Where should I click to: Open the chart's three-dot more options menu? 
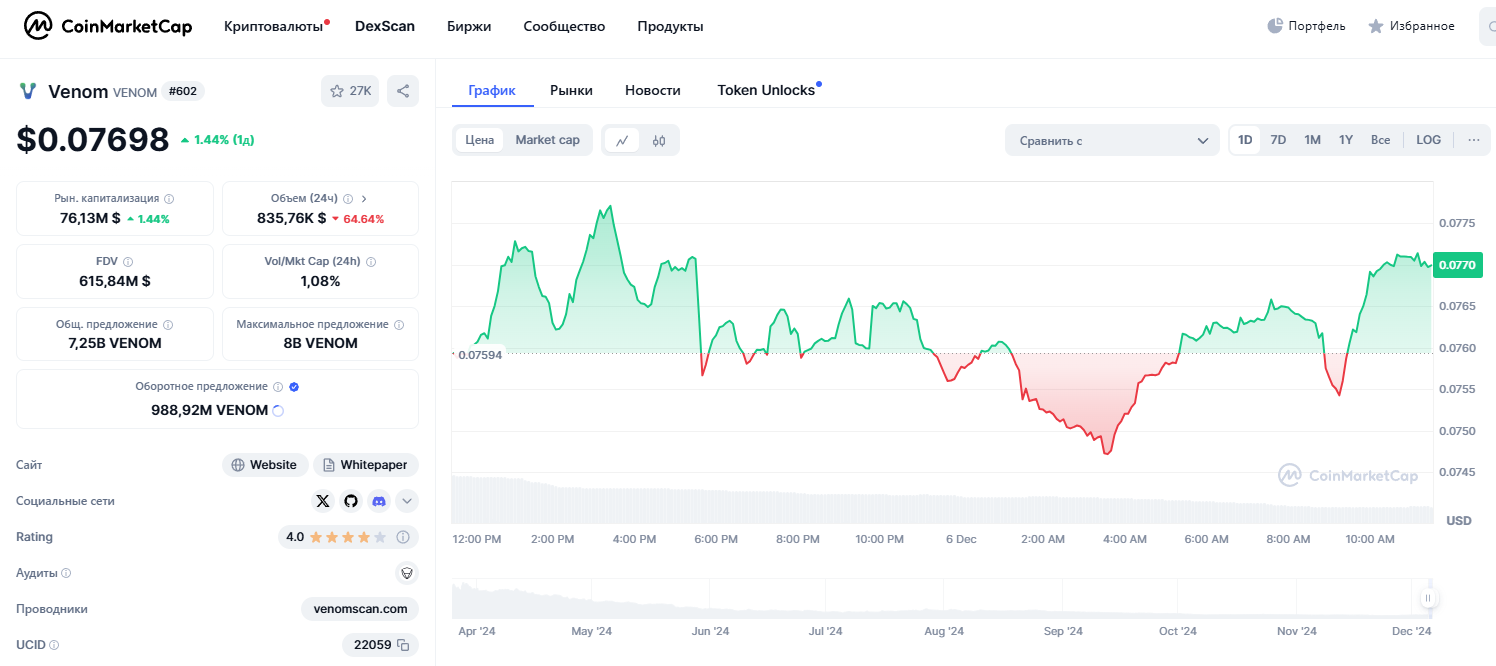click(x=1473, y=140)
